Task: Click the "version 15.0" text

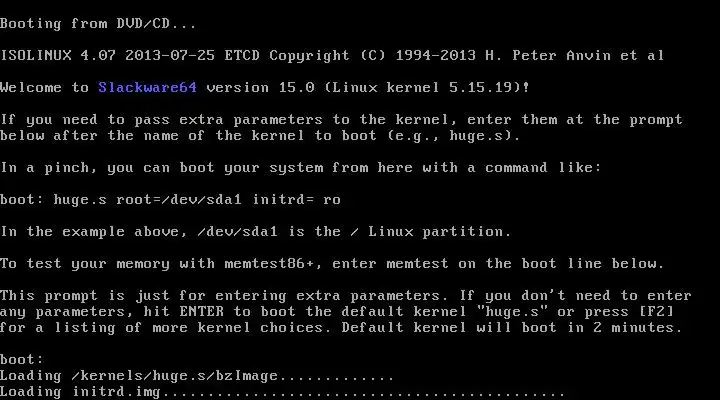Action: 260,87
